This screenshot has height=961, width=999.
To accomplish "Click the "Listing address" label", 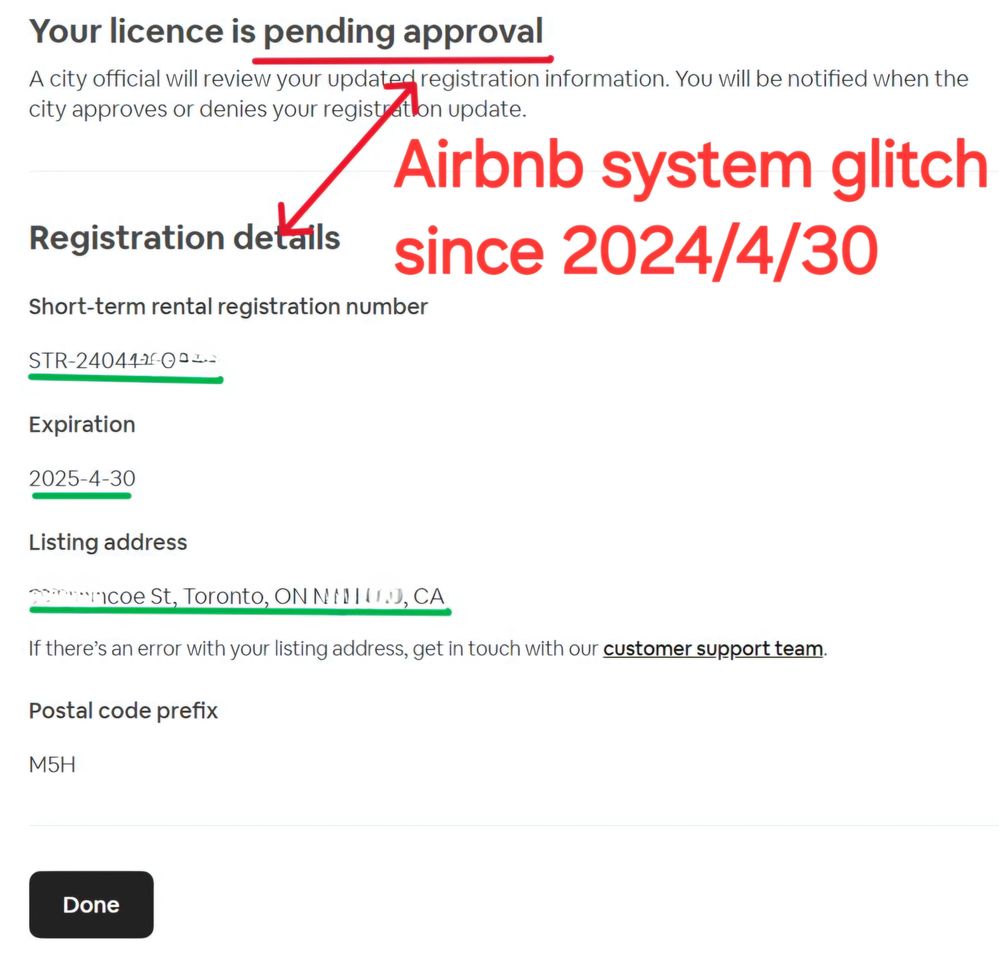I will coord(108,542).
